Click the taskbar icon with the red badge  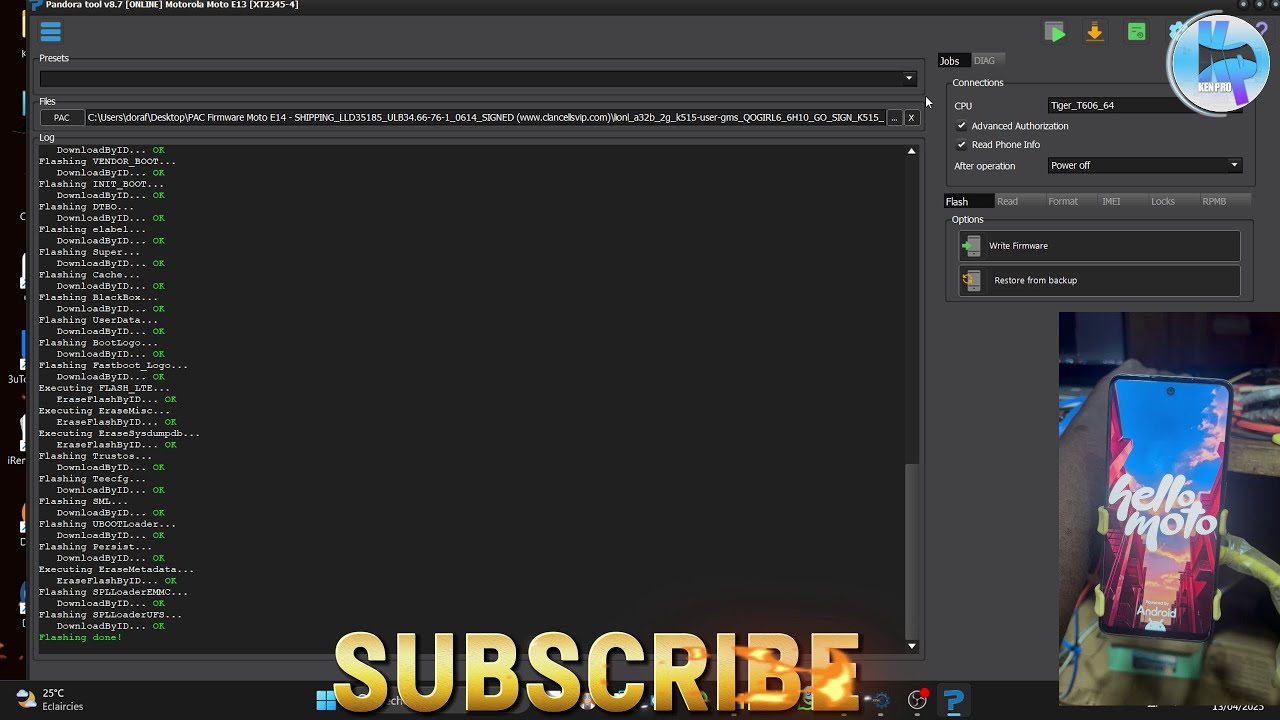point(918,700)
